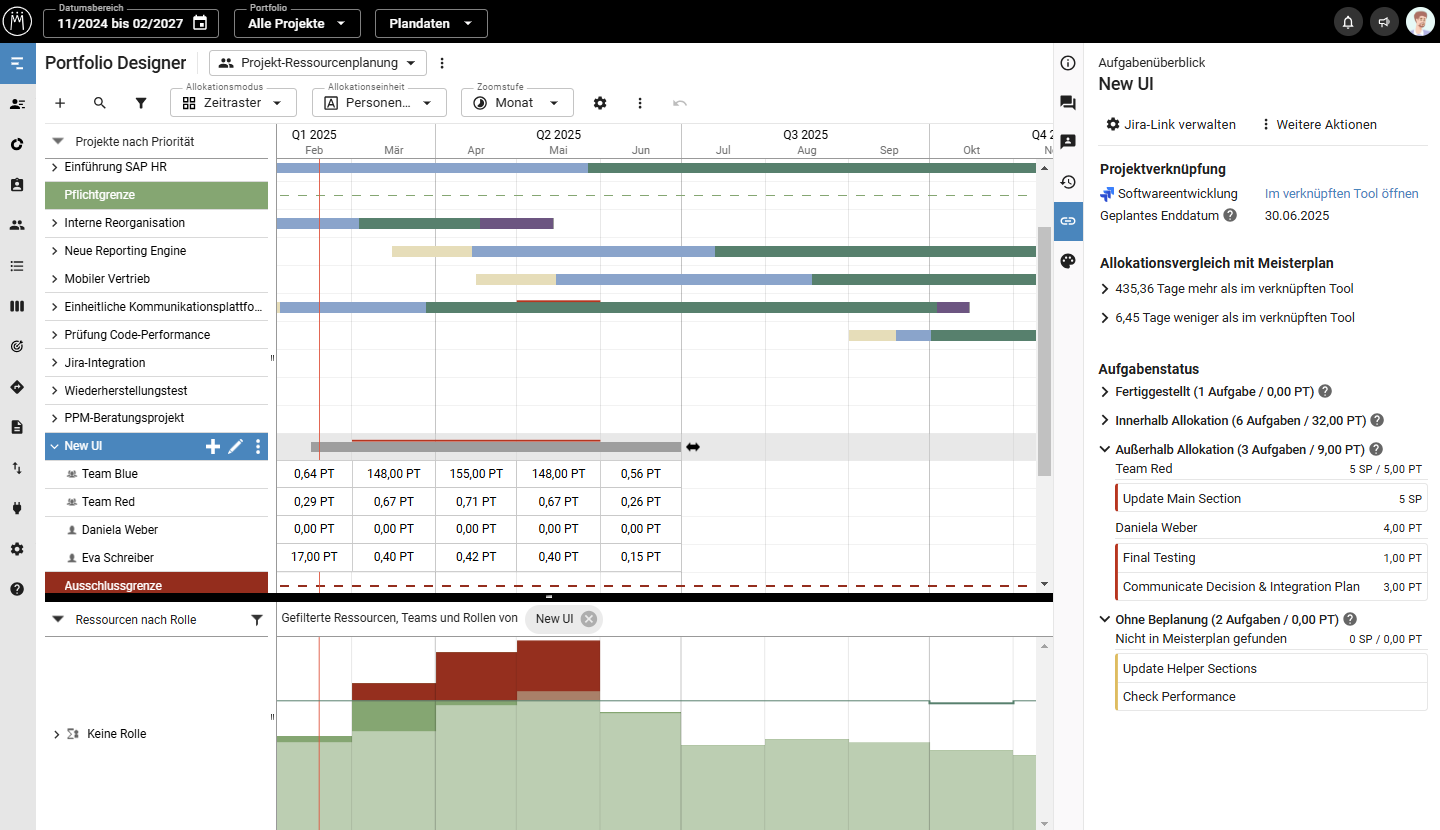Open the notifications bell
The width and height of the screenshot is (1440, 830).
[x=1348, y=22]
